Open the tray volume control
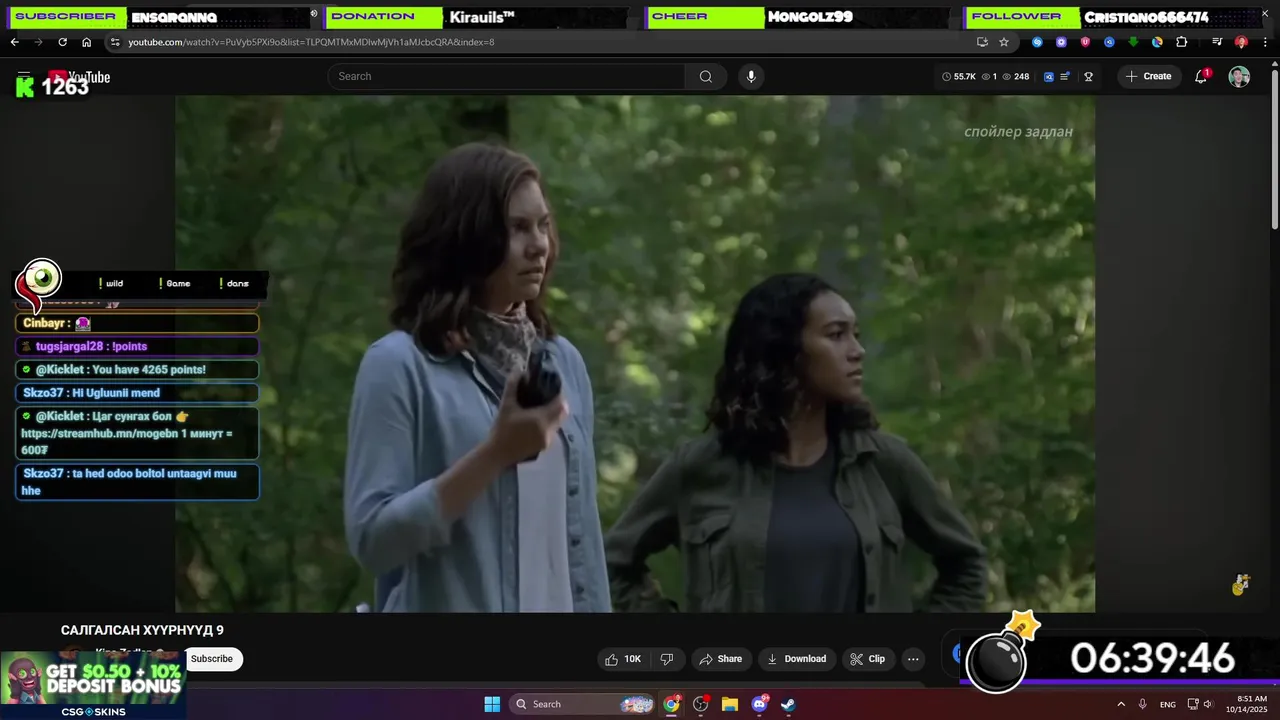Screen dimensions: 1280x720 pyautogui.click(x=1208, y=704)
